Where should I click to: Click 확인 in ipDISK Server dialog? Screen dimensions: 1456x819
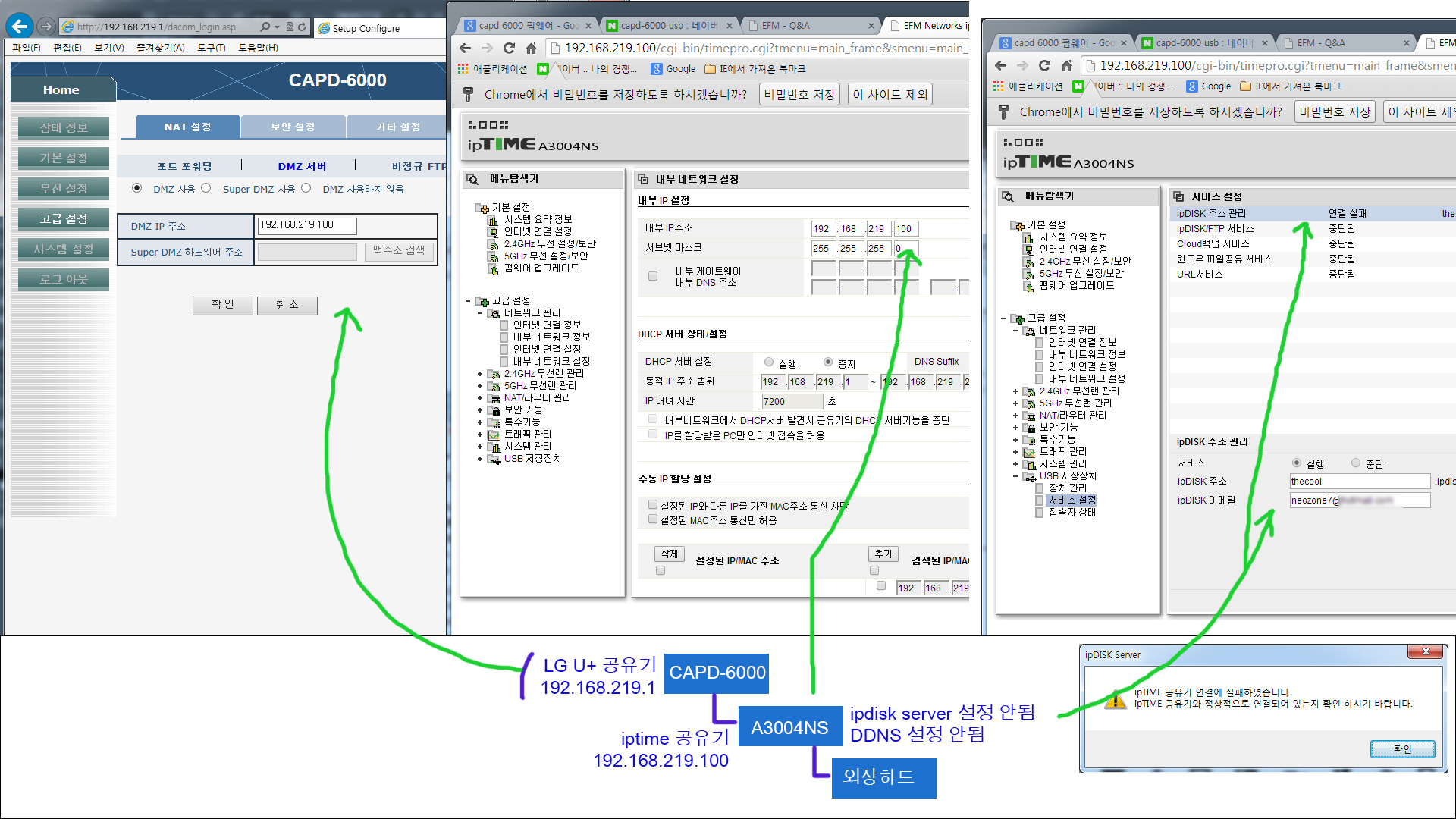click(x=1402, y=749)
